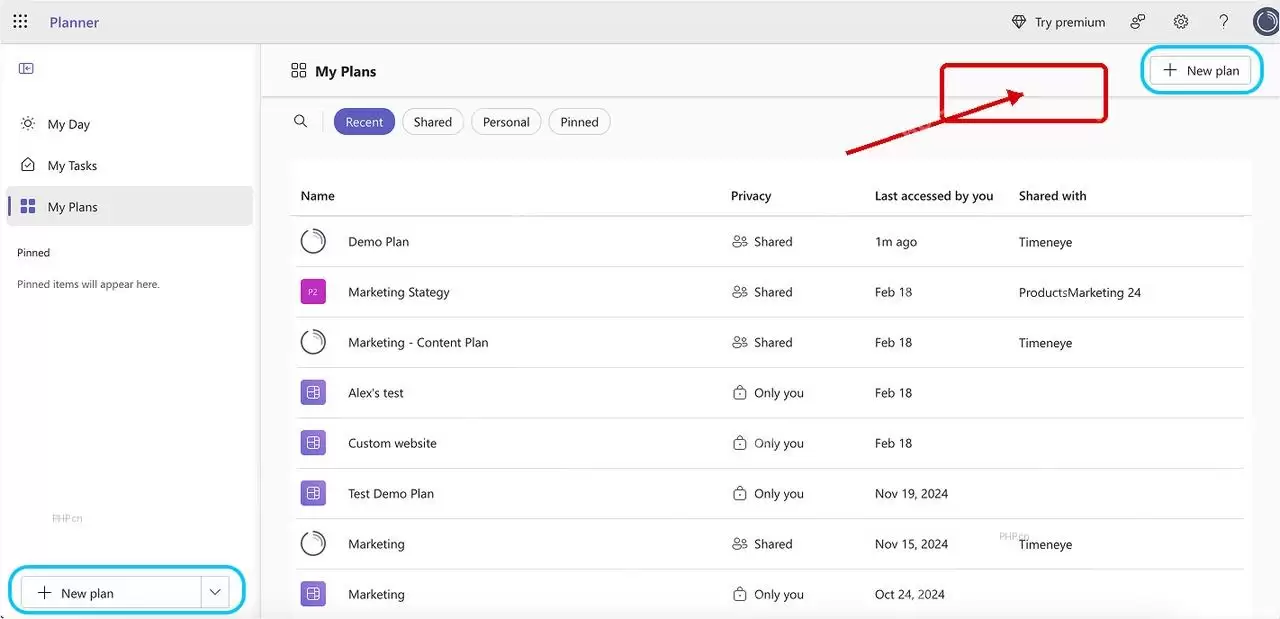Screen dimensions: 1280x619
Task: Click New plan button in sidebar
Action: click(111, 593)
